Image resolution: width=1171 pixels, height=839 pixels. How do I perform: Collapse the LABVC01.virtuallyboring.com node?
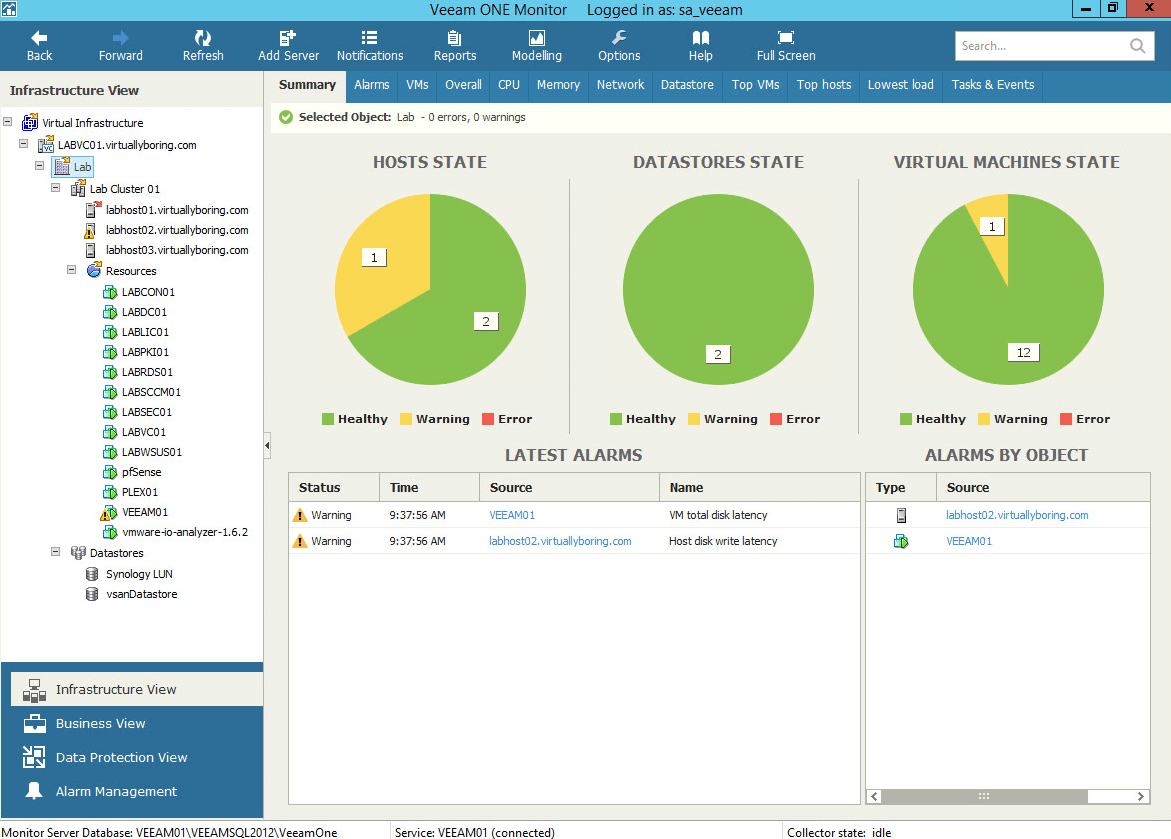tap(23, 143)
